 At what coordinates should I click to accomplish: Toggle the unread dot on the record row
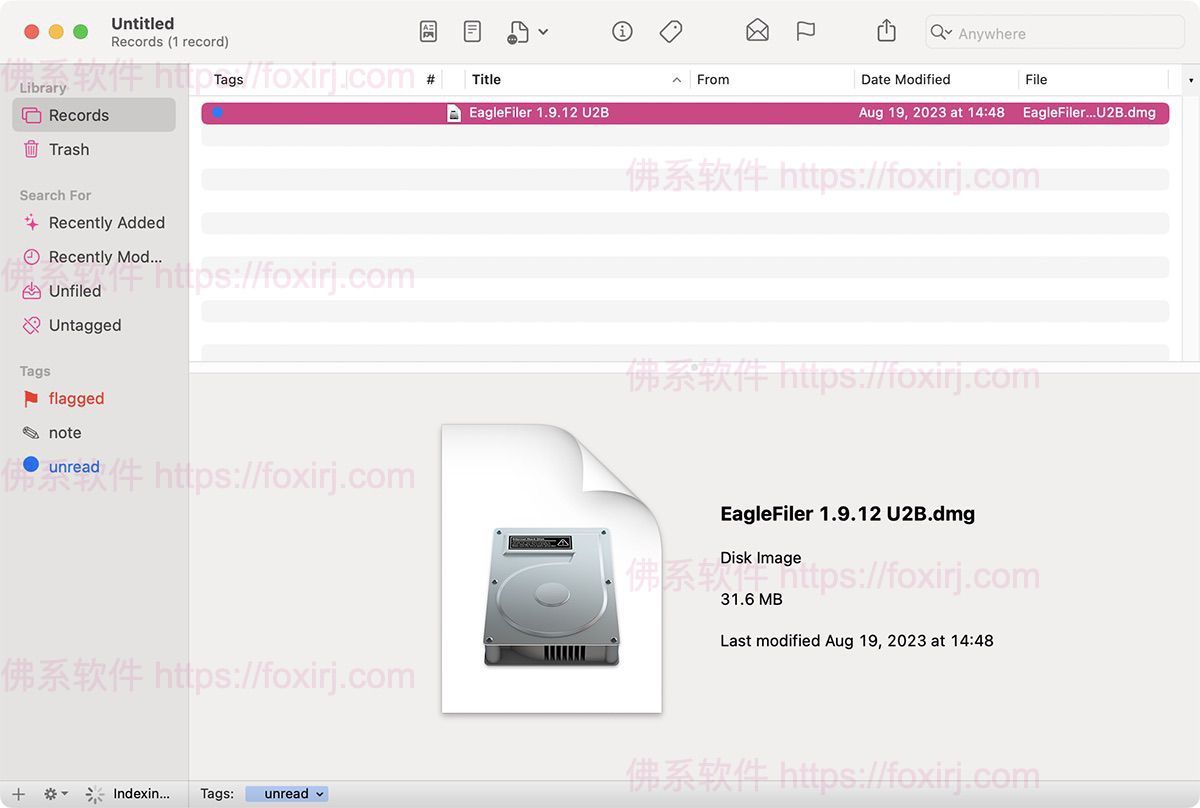click(x=217, y=112)
